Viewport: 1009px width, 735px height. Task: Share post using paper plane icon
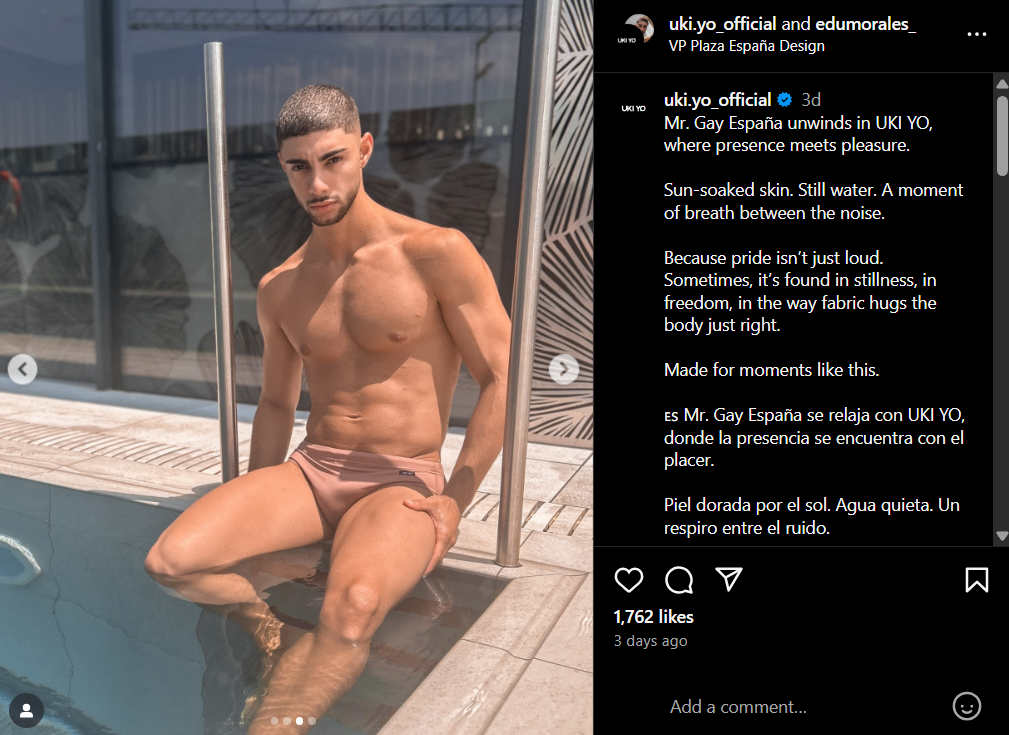click(x=729, y=579)
